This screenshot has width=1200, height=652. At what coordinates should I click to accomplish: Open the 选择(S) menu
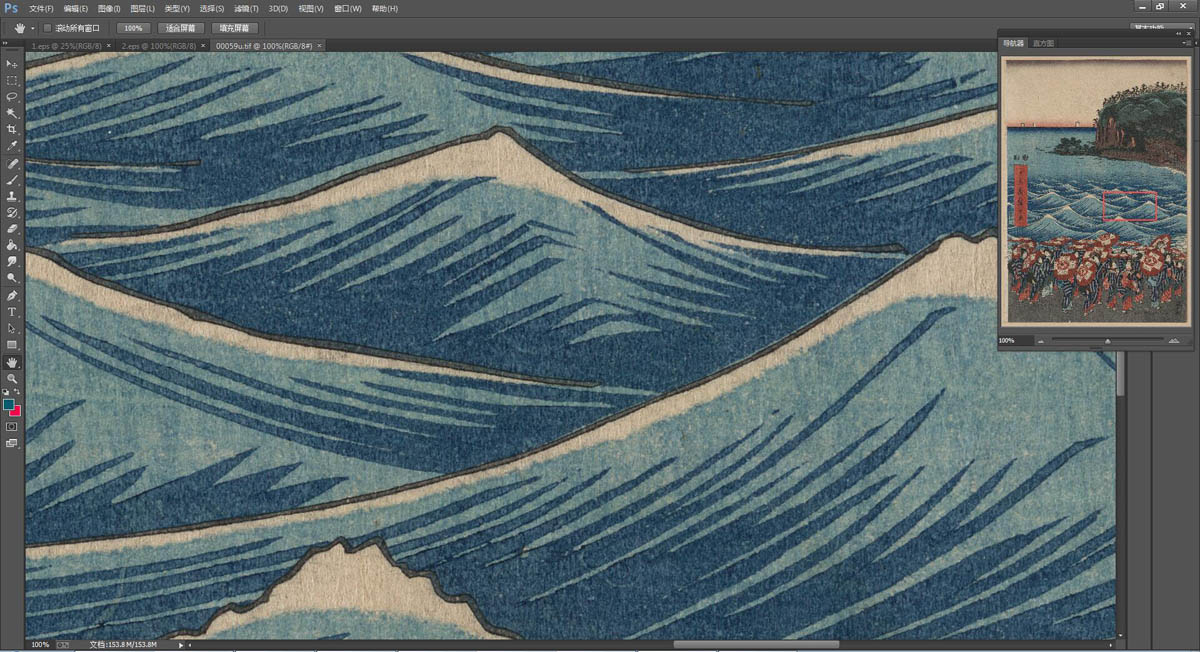213,8
